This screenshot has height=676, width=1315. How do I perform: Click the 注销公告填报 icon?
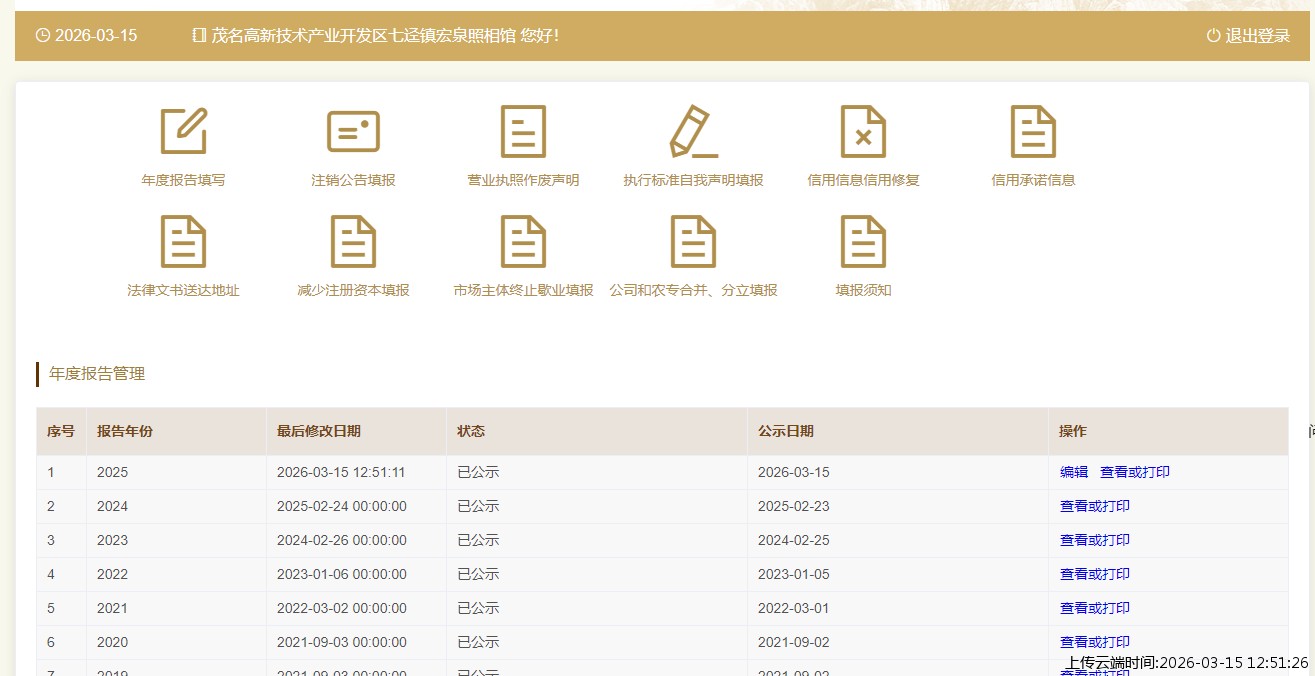click(x=353, y=132)
